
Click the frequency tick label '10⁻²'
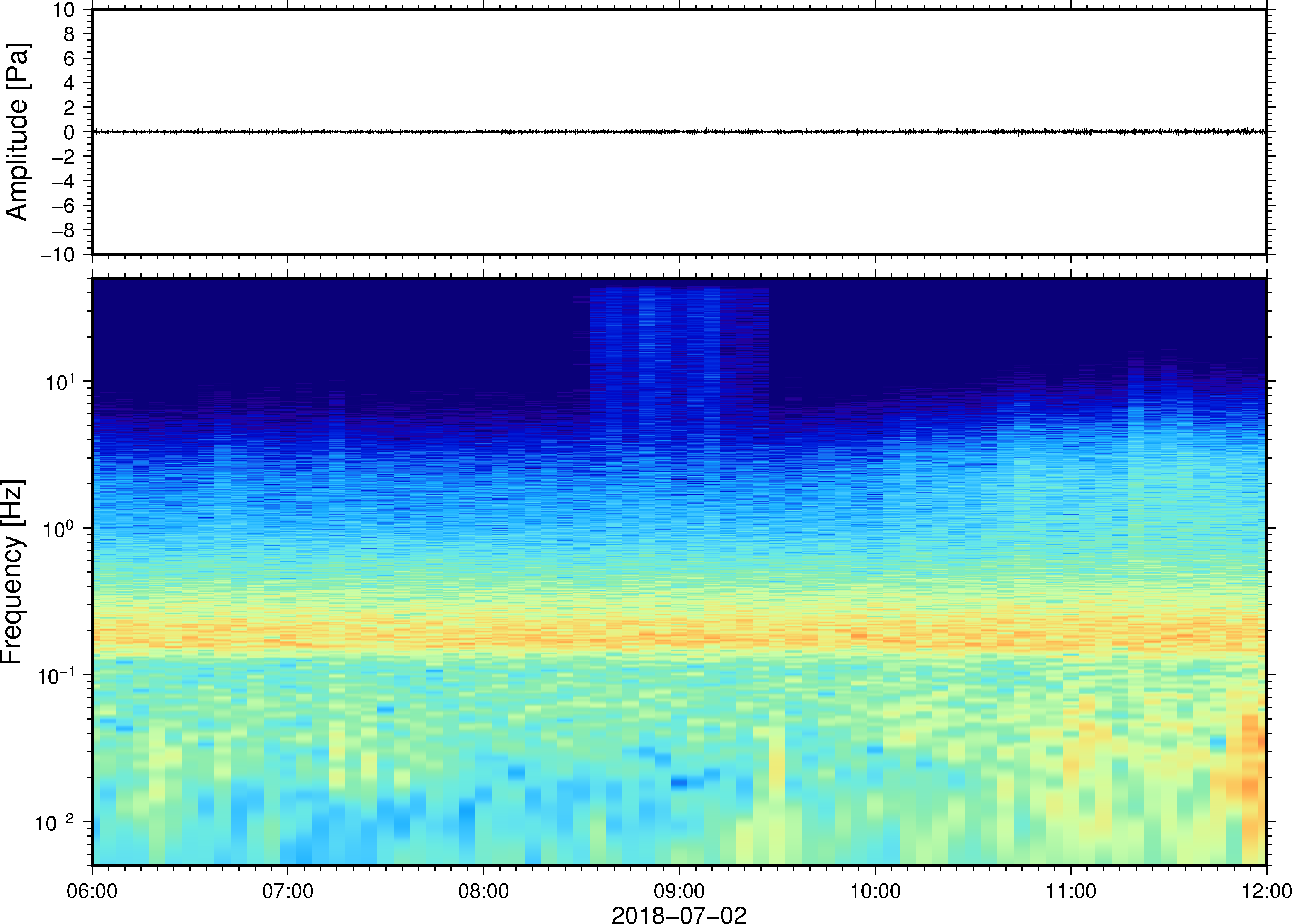coord(55,823)
